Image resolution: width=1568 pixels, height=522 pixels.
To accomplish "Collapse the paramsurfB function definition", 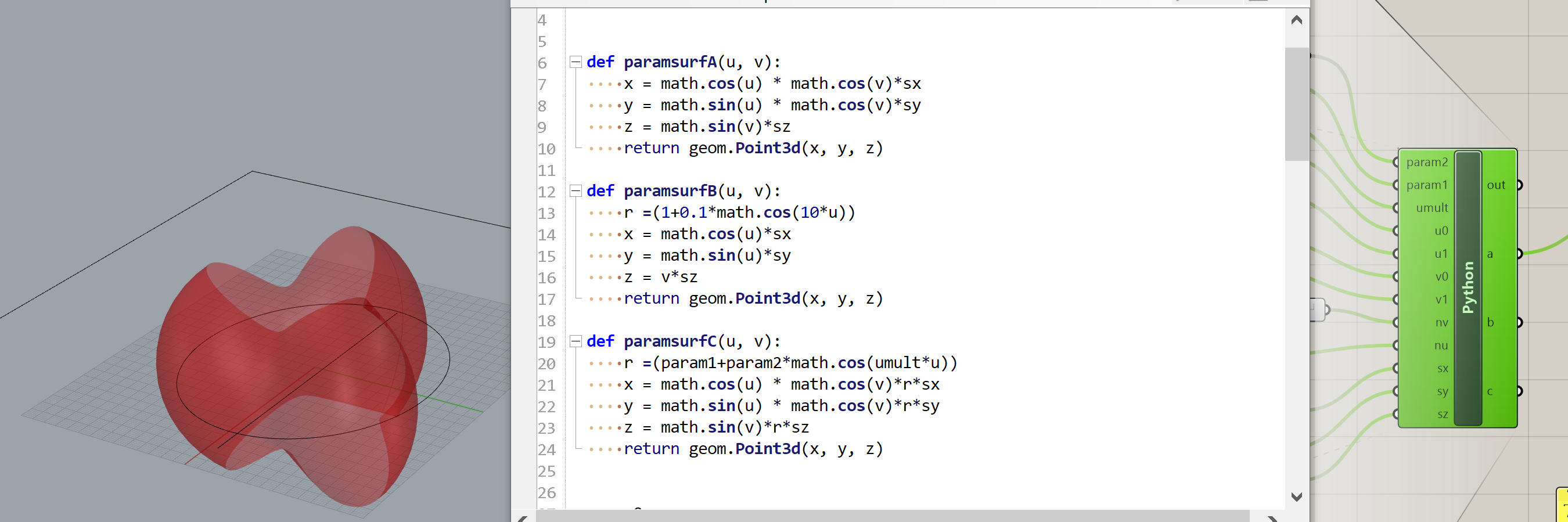I will [x=575, y=191].
